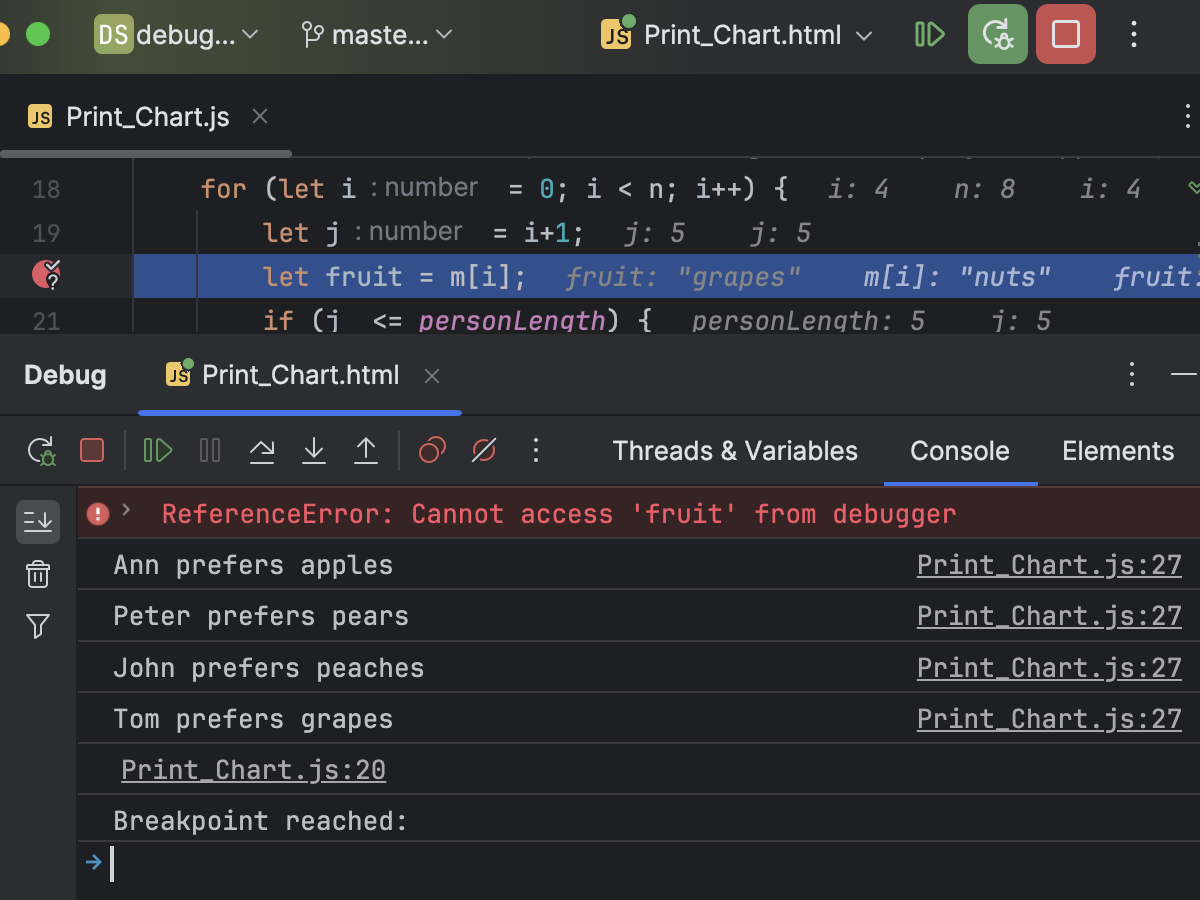Screen dimensions: 1200x900
Task: Step into the function call
Action: click(314, 450)
